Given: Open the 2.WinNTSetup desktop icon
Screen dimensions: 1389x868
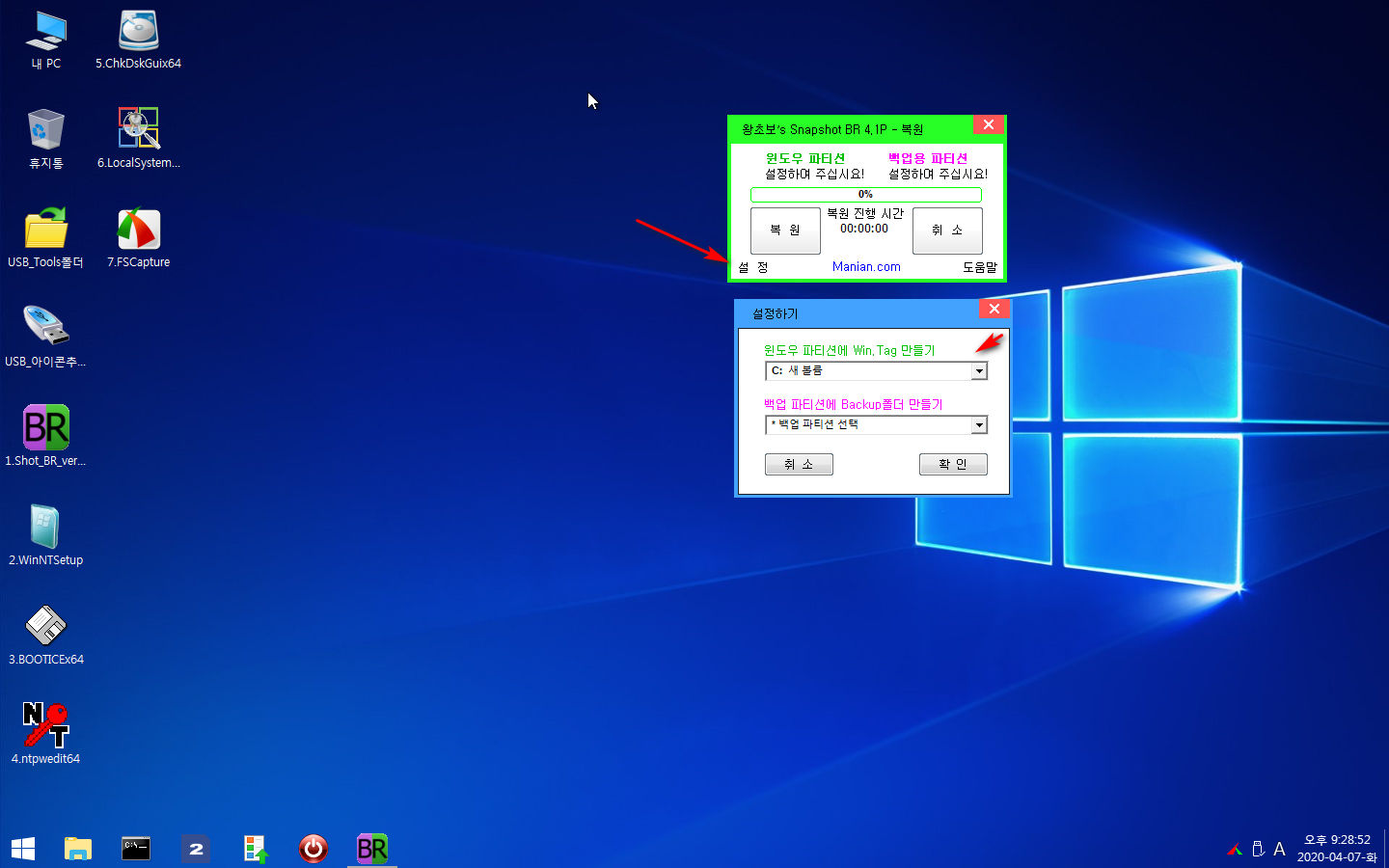Looking at the screenshot, I should [x=45, y=535].
